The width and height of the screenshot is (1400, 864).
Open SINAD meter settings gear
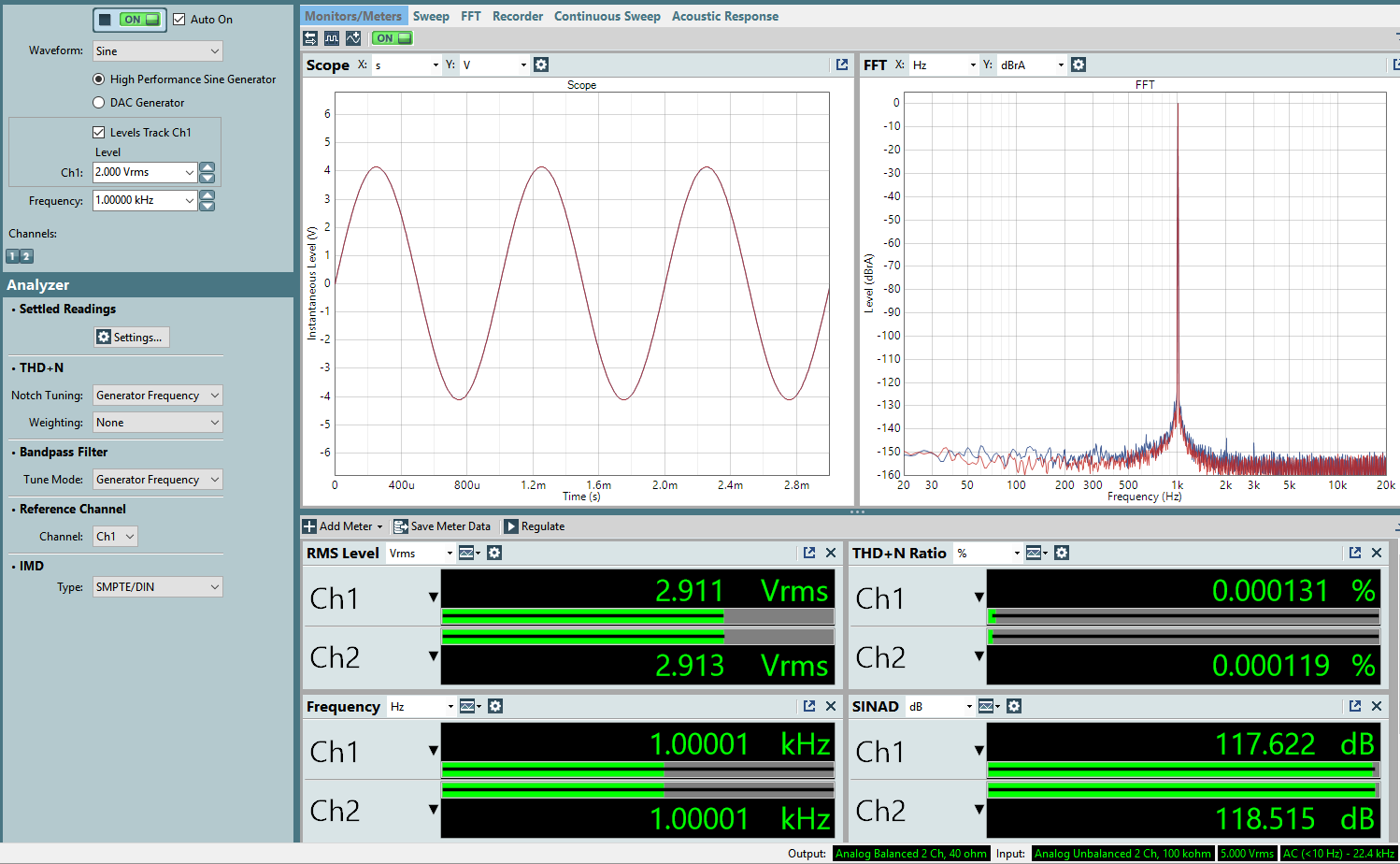pos(1014,706)
